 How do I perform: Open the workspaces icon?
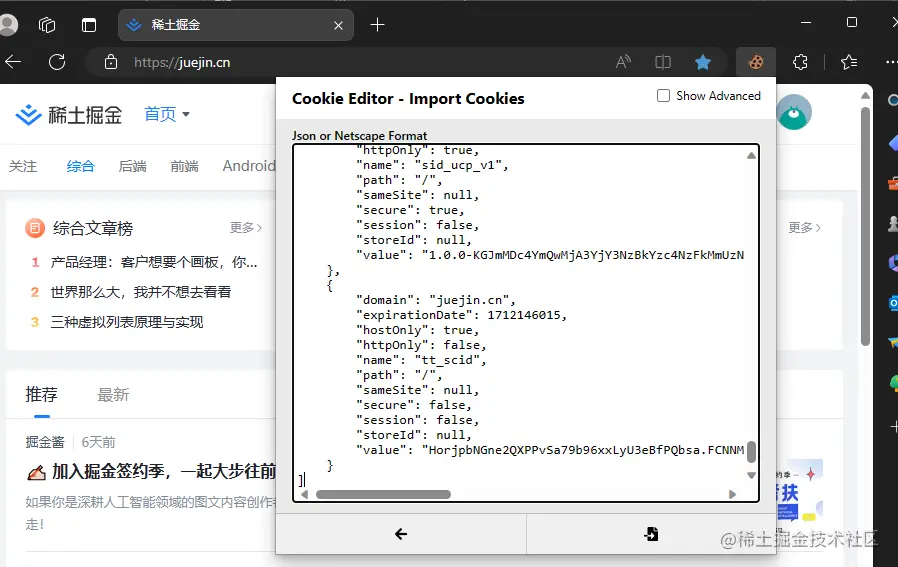tap(47, 25)
